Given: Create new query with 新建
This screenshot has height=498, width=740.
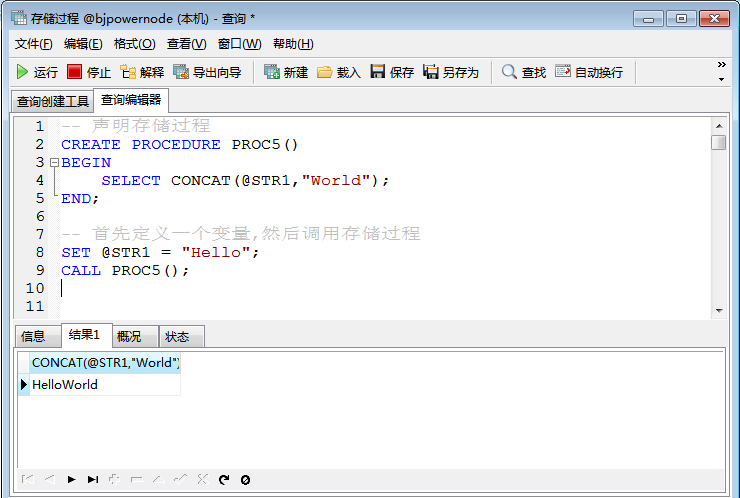Looking at the screenshot, I should coord(286,72).
